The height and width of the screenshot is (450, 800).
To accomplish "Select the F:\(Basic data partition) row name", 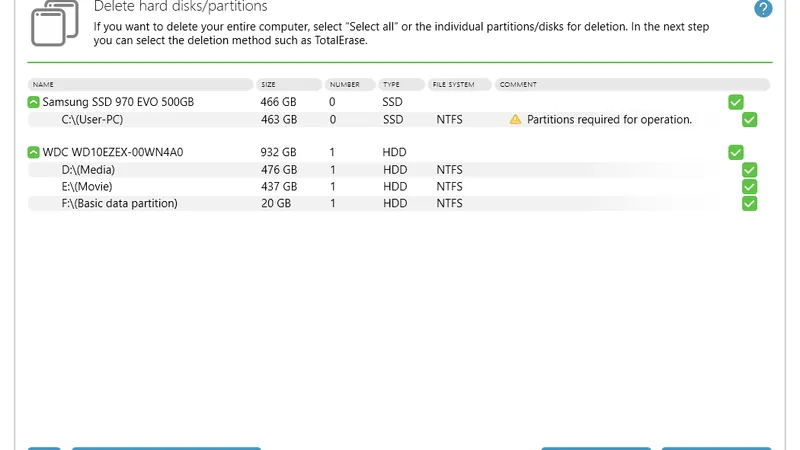I will pos(119,204).
